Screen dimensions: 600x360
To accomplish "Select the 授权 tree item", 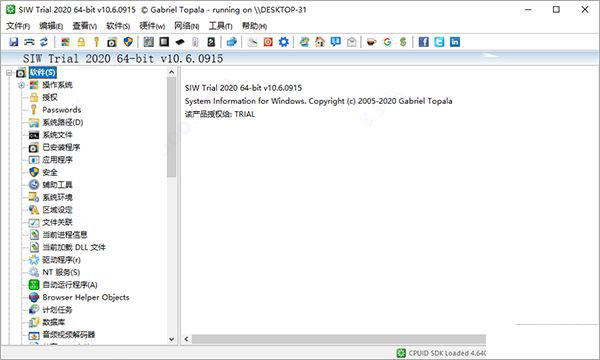I will coord(50,97).
